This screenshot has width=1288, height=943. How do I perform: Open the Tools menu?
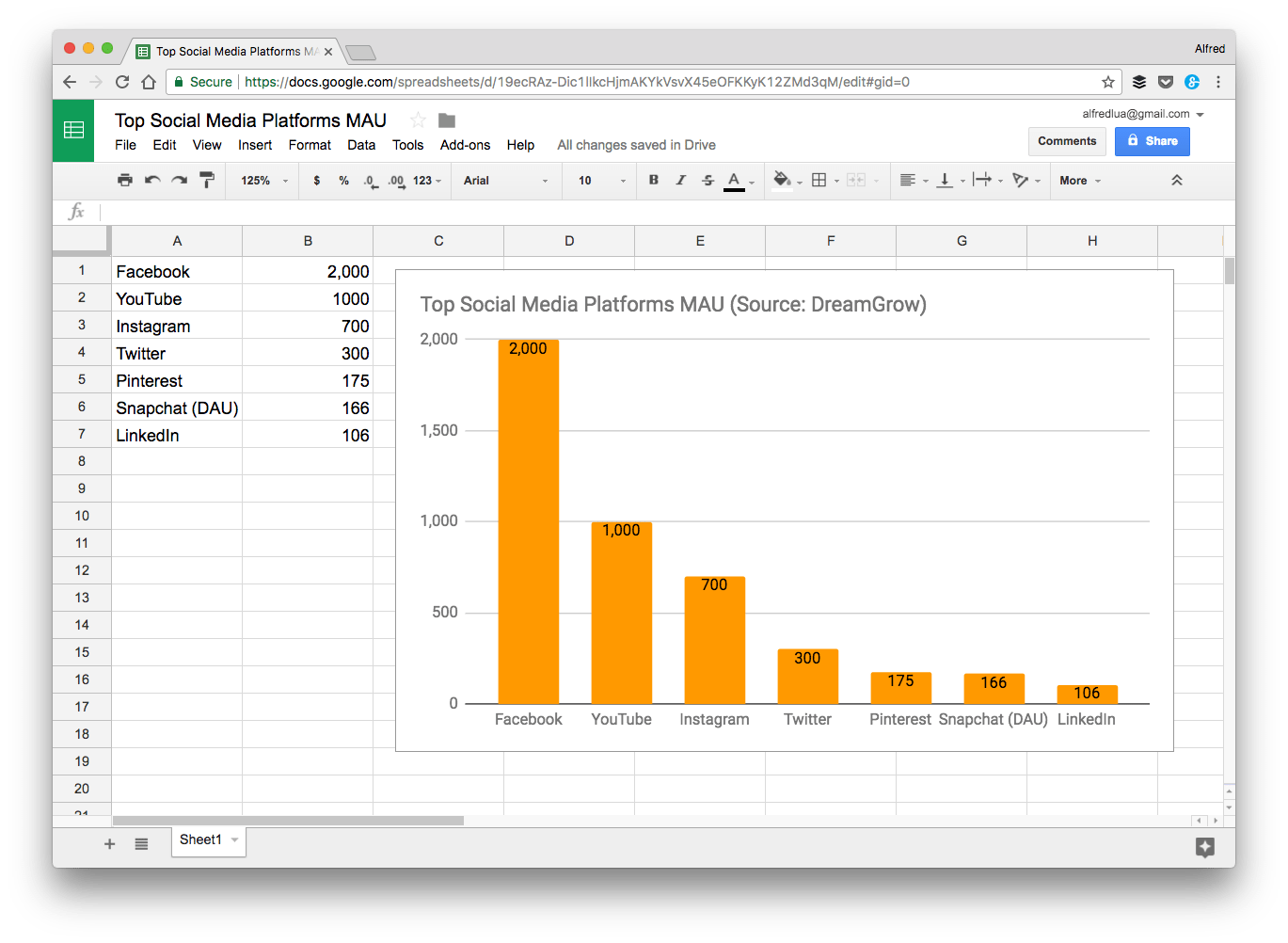point(407,145)
